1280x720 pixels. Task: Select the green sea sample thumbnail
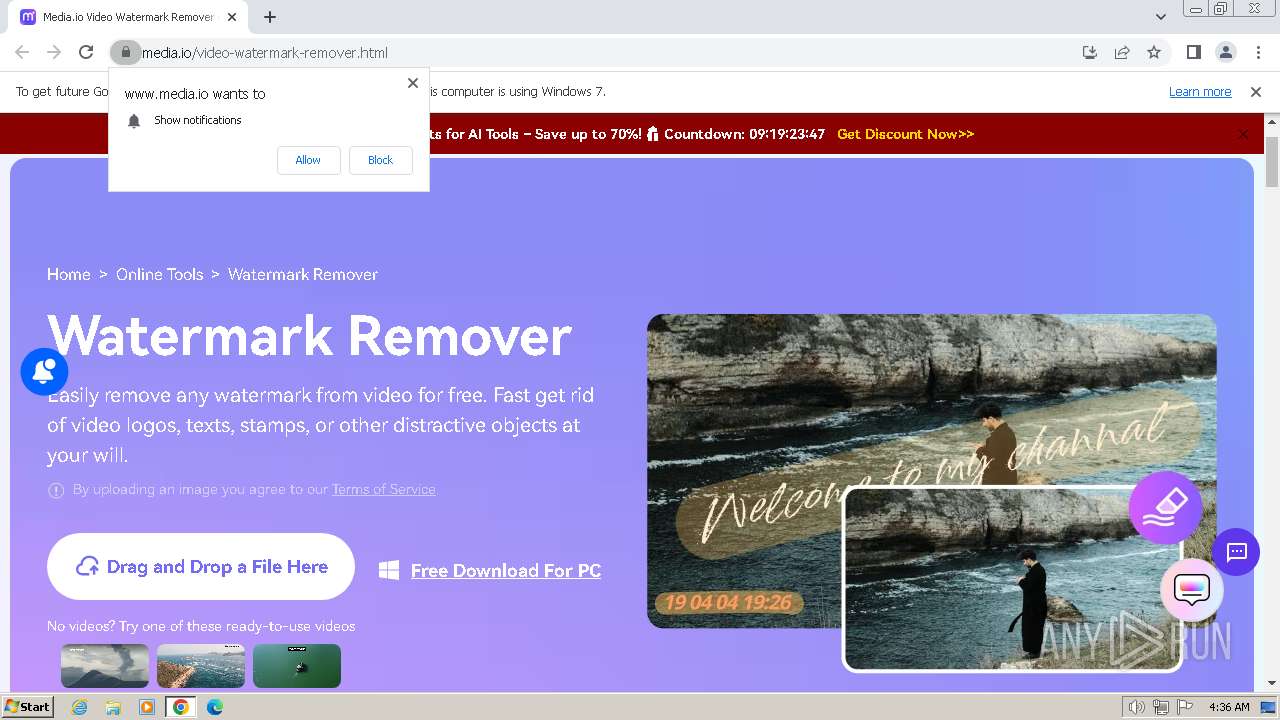[297, 666]
